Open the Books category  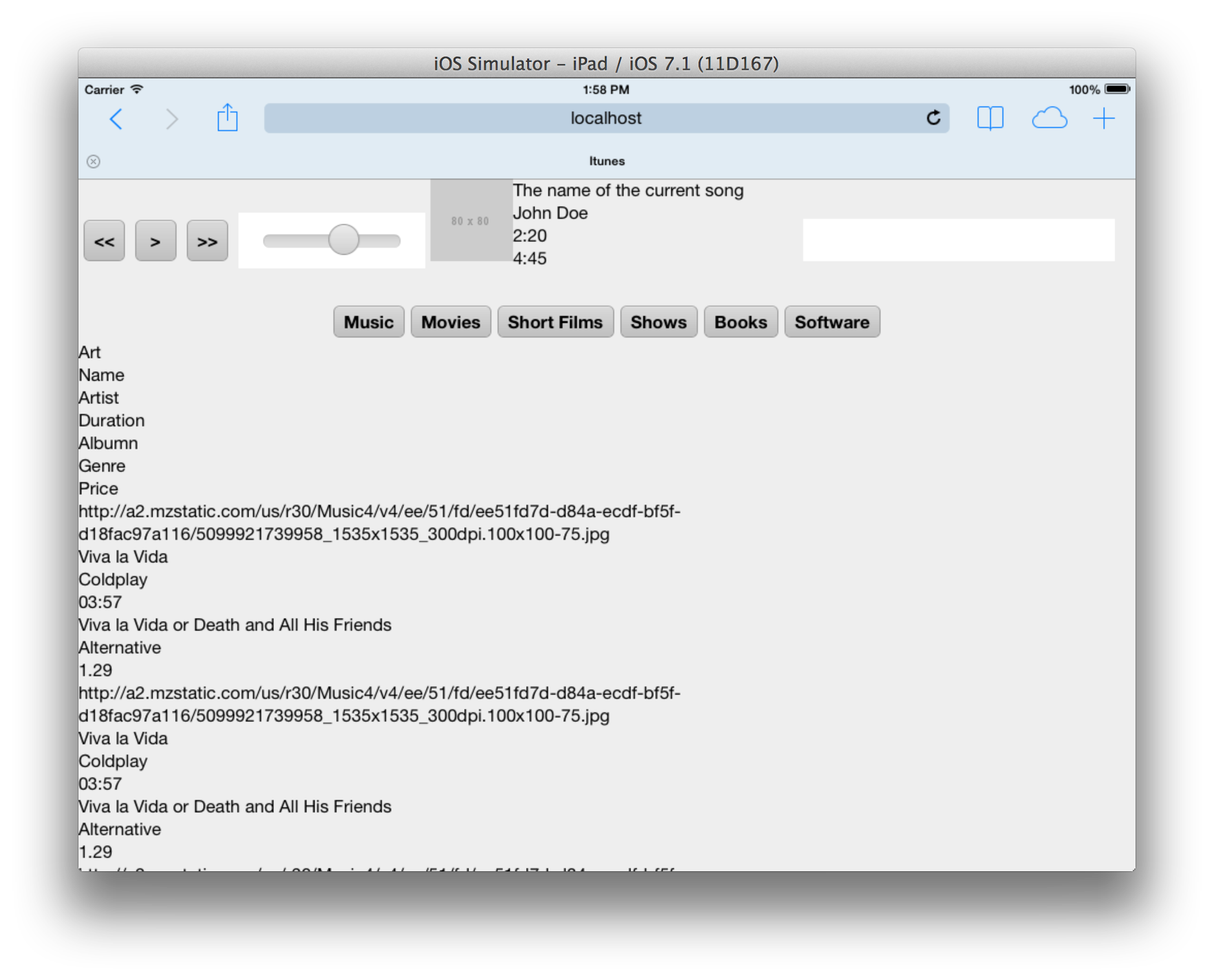coord(741,322)
